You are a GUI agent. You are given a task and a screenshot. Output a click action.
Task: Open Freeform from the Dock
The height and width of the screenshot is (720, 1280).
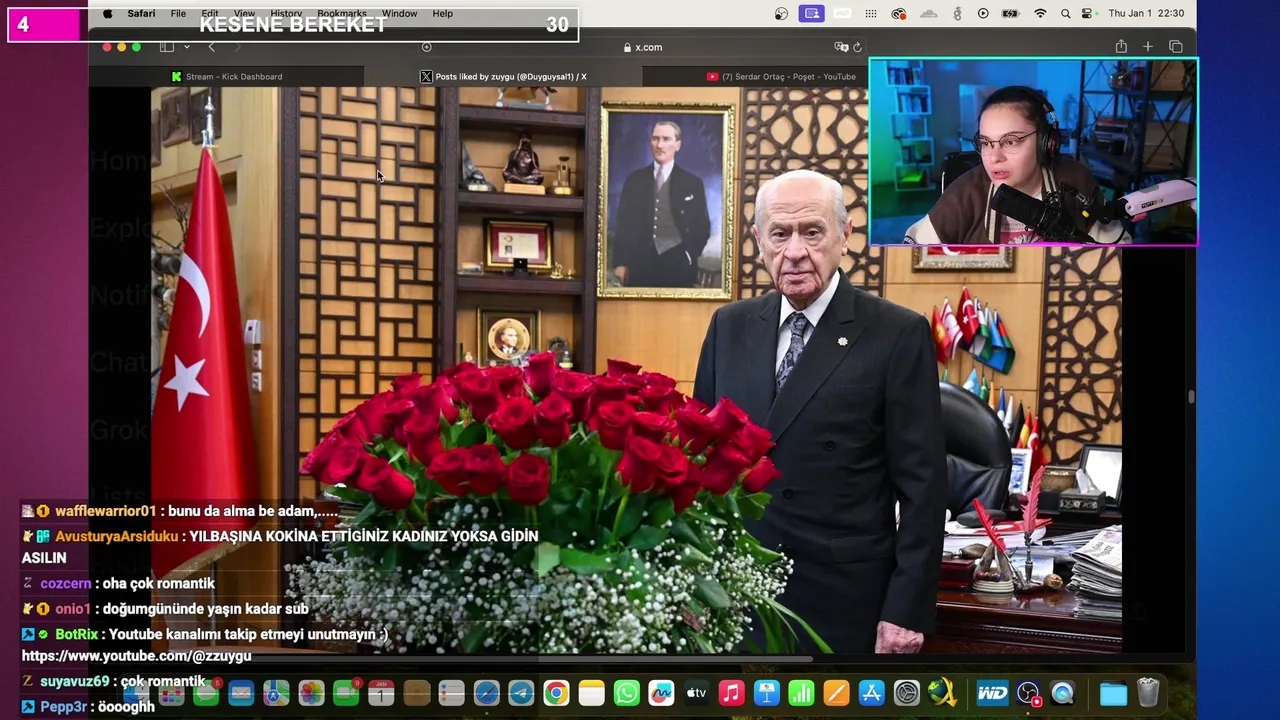pyautogui.click(x=662, y=693)
